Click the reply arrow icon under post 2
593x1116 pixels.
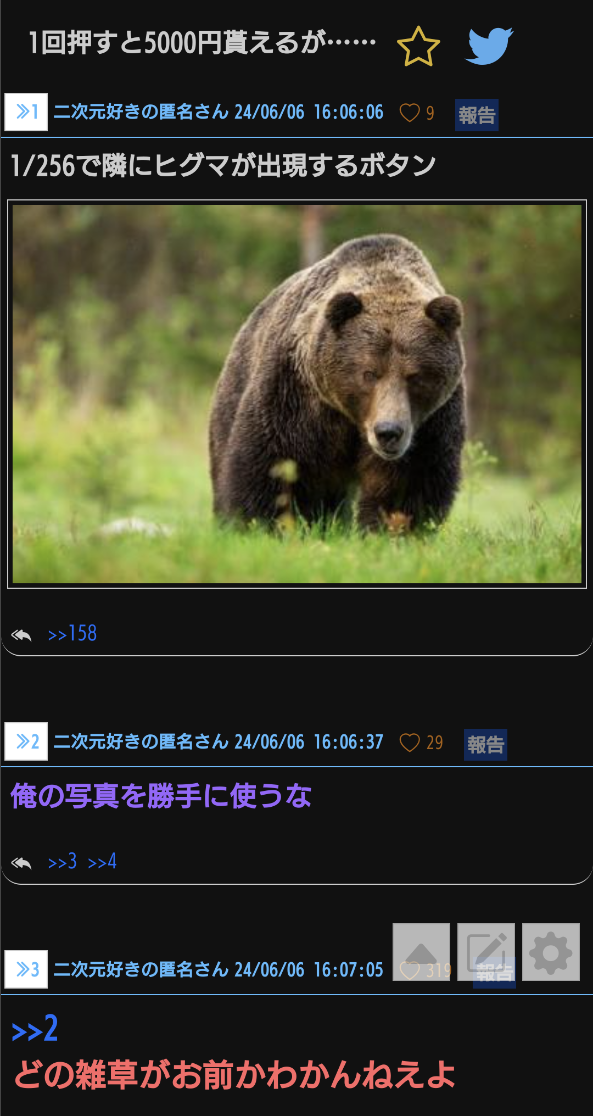pyautogui.click(x=21, y=863)
